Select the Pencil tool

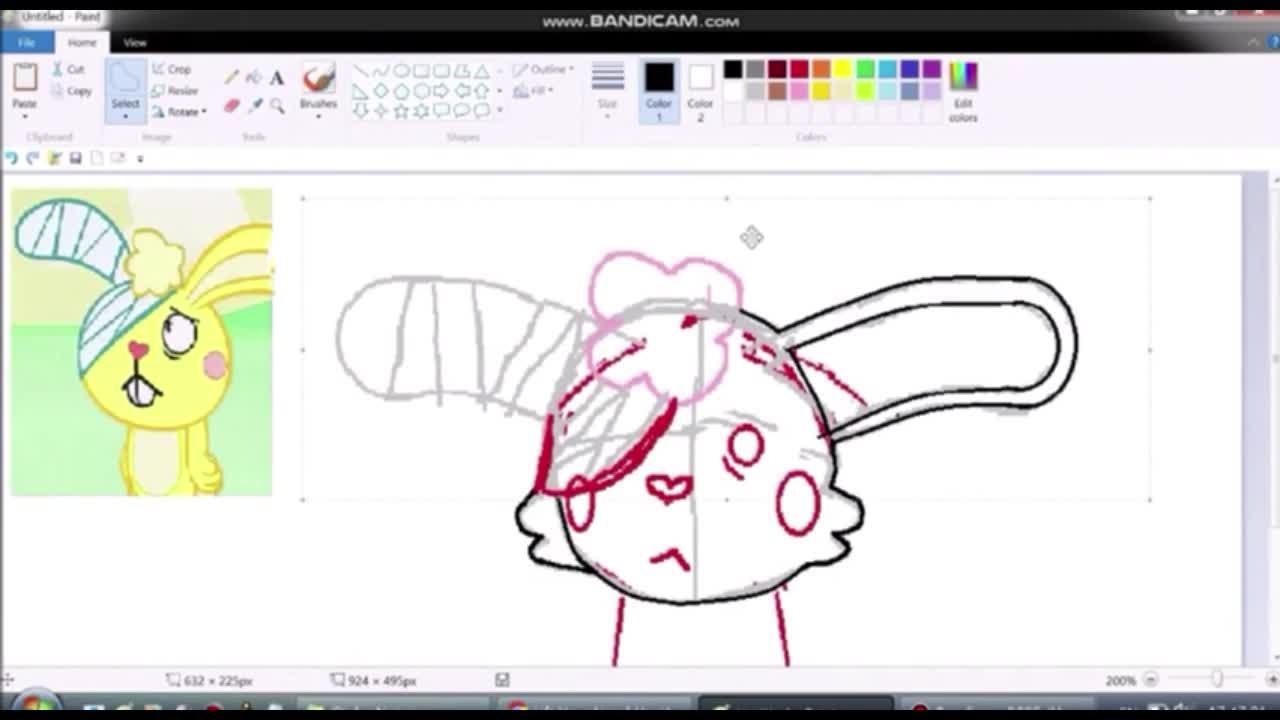click(x=231, y=76)
